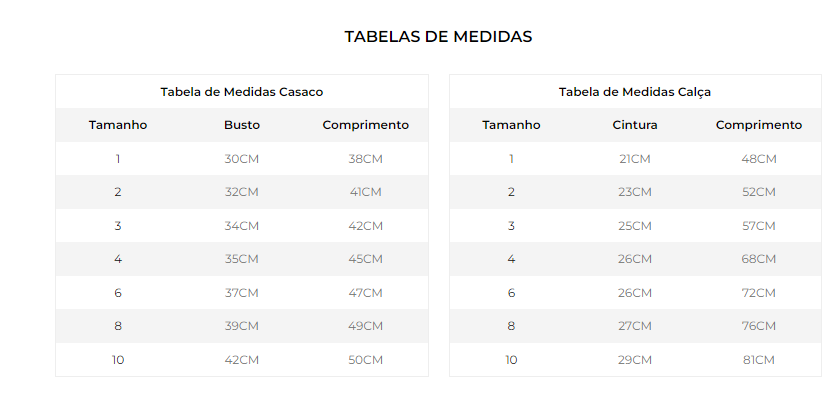Click Calça table Comprimento header

tap(759, 125)
